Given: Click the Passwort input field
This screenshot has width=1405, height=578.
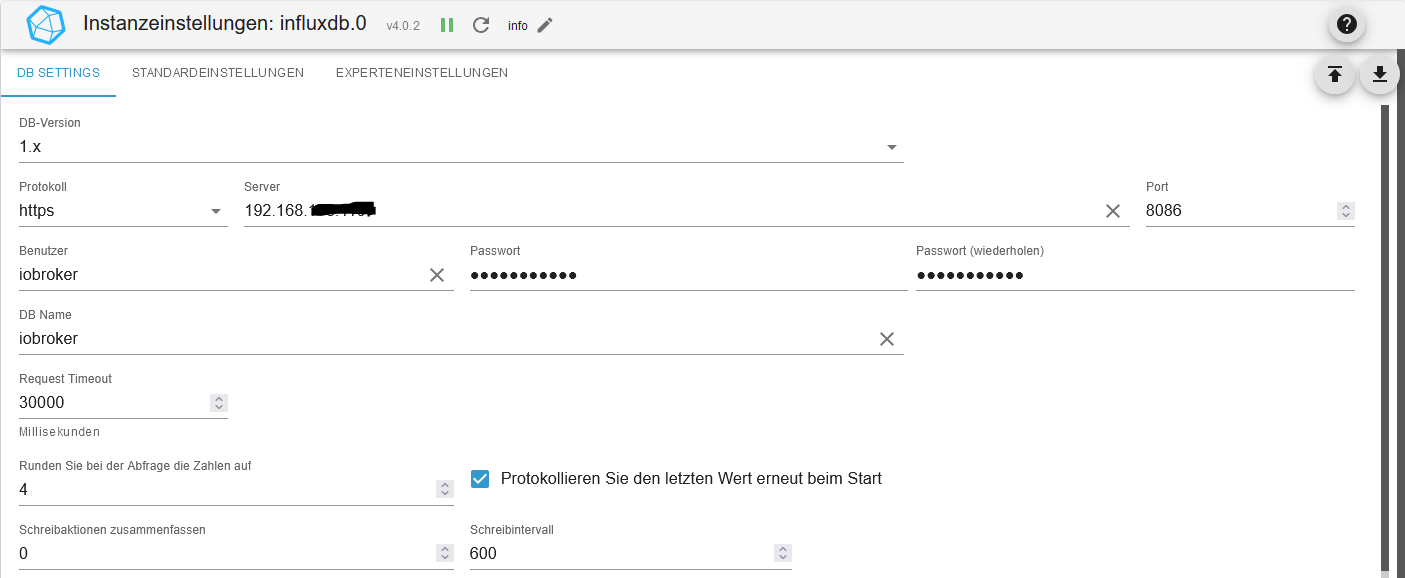Looking at the screenshot, I should (x=688, y=275).
